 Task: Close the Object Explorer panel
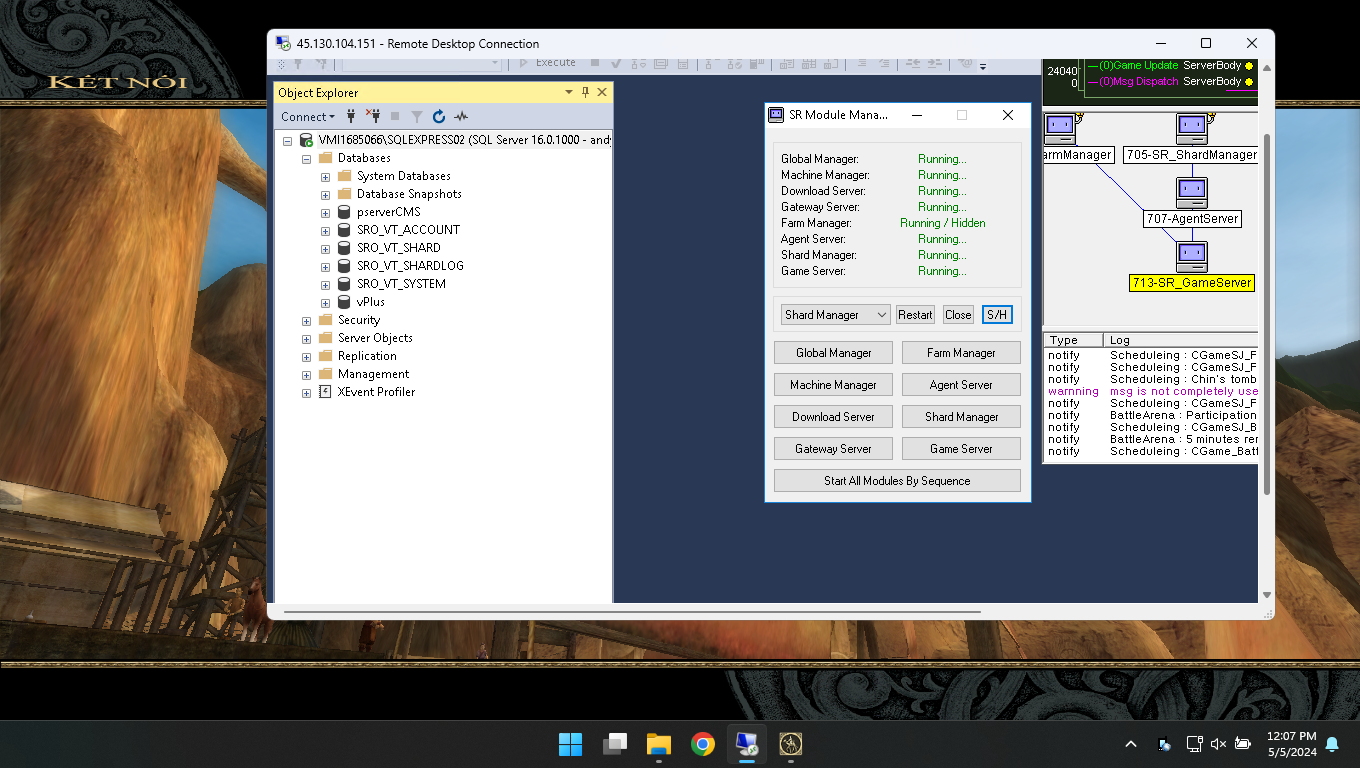(x=602, y=92)
